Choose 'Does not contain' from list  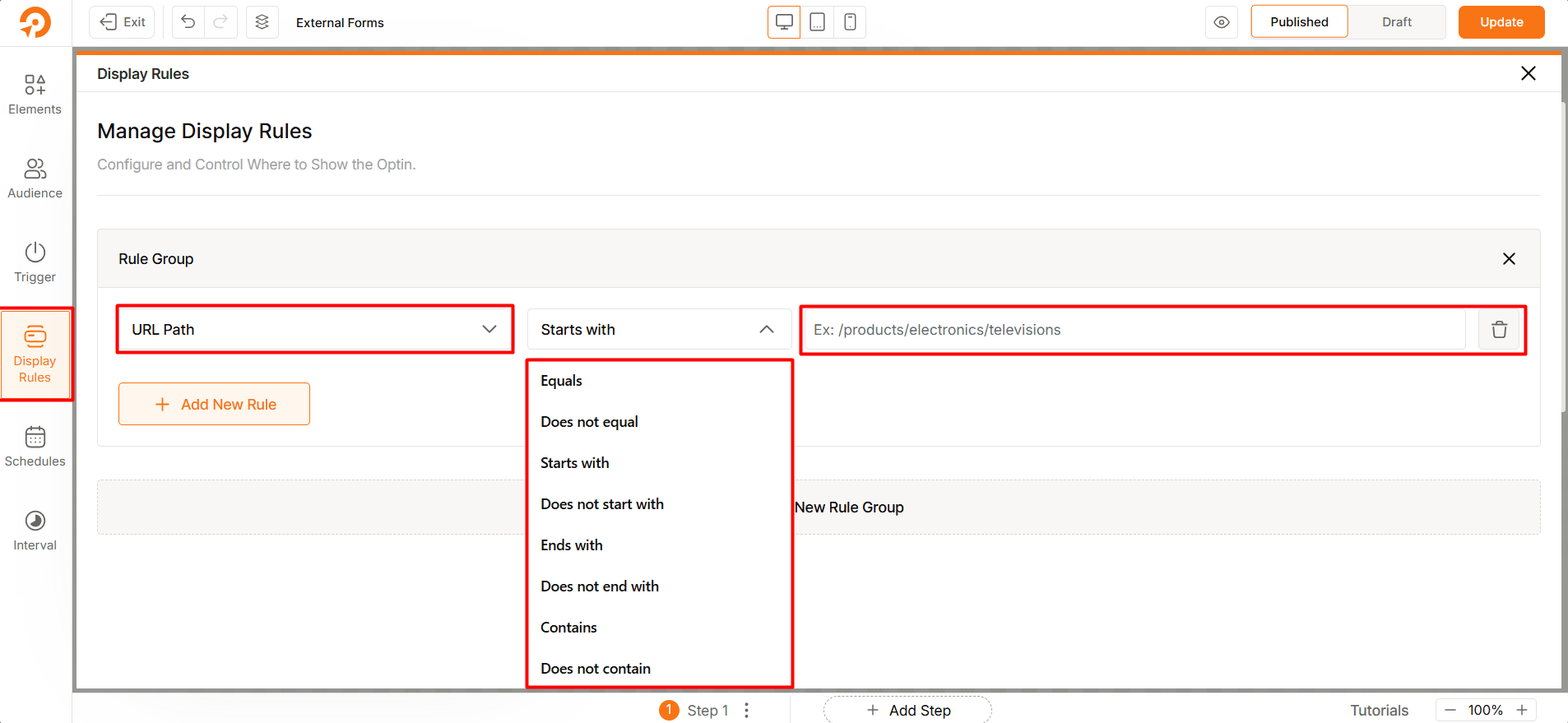(596, 669)
